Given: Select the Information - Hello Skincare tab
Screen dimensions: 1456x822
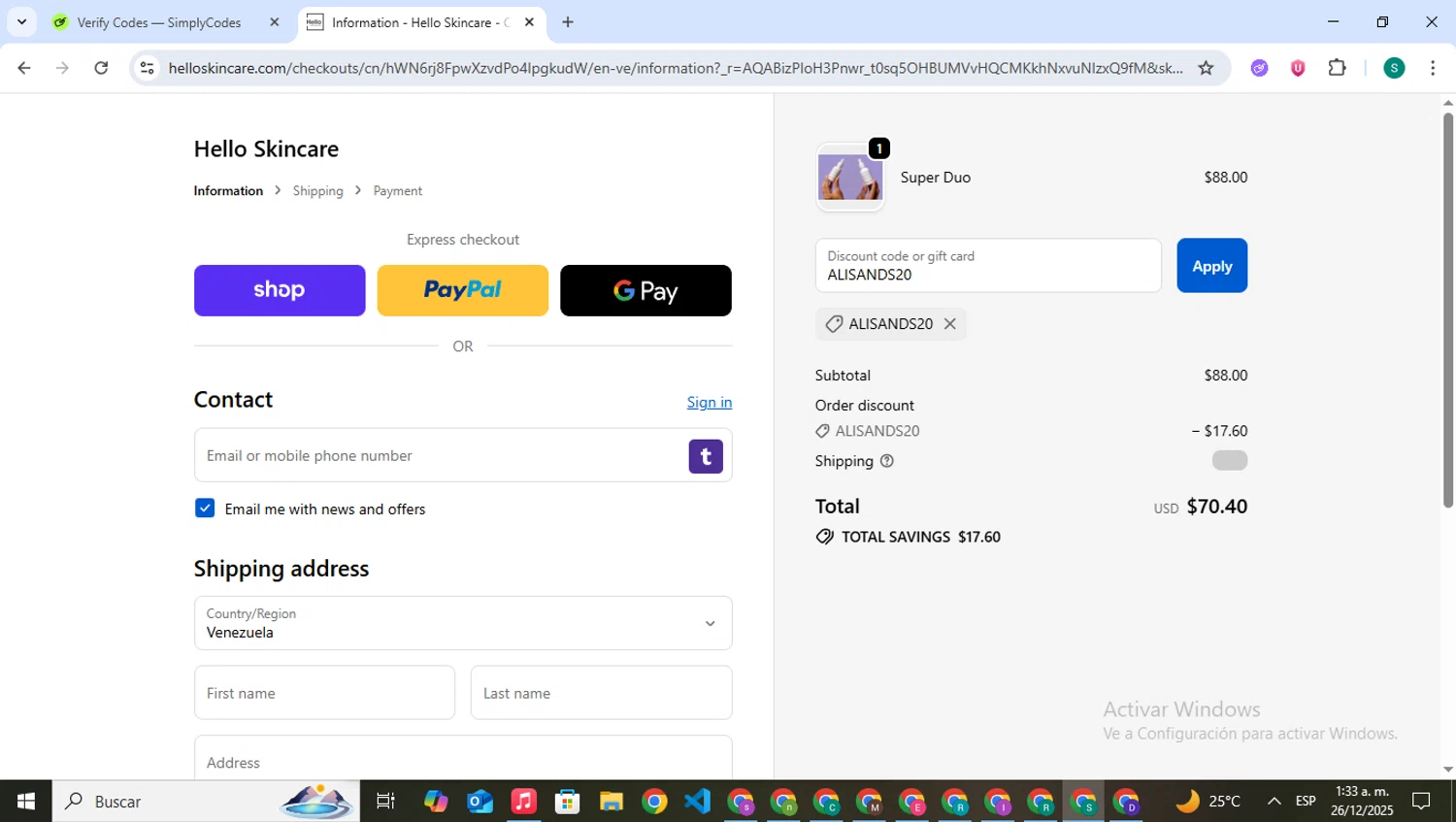Looking at the screenshot, I should (419, 22).
